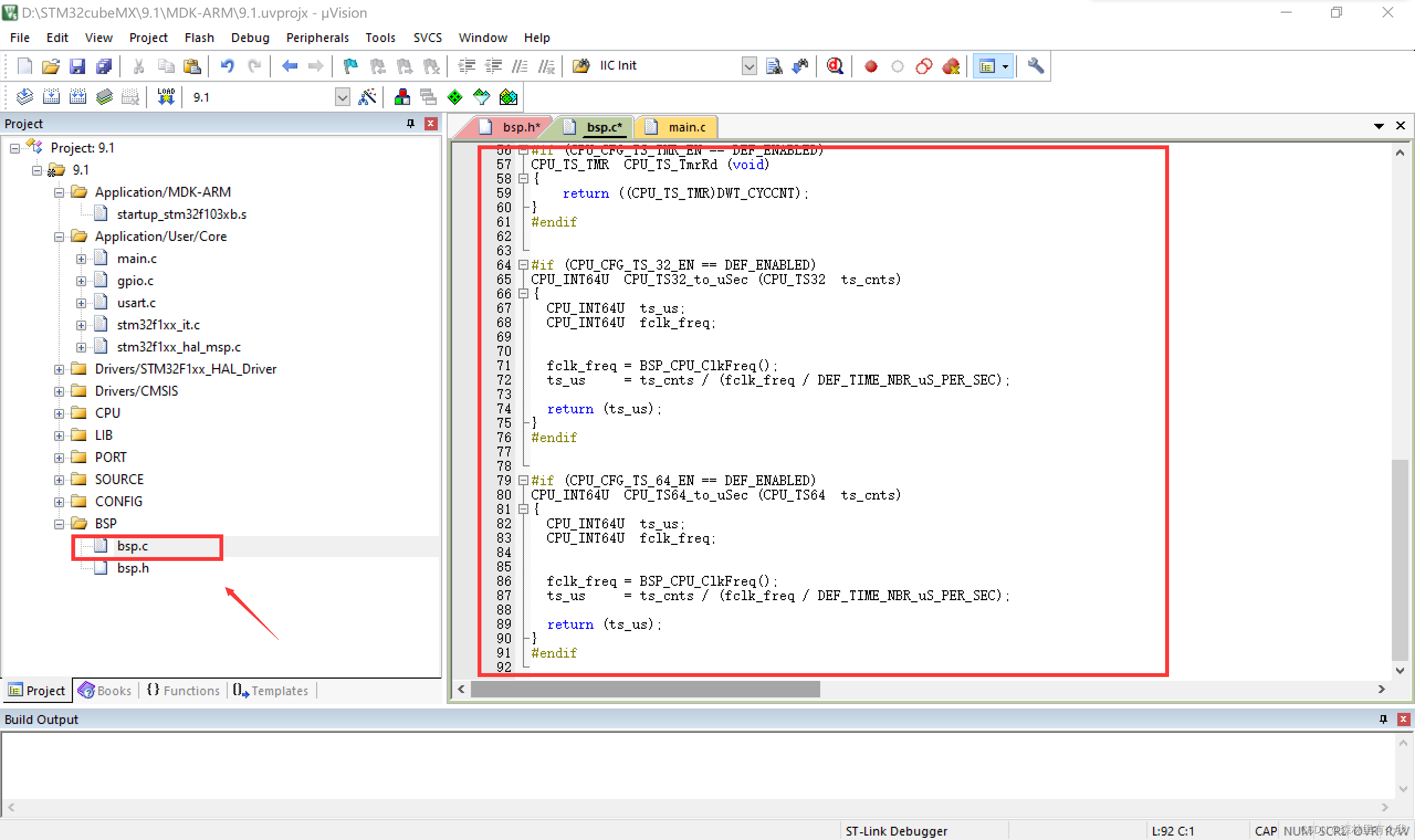The width and height of the screenshot is (1415, 840).
Task: Switch to the Functions panel tab
Action: (x=184, y=691)
